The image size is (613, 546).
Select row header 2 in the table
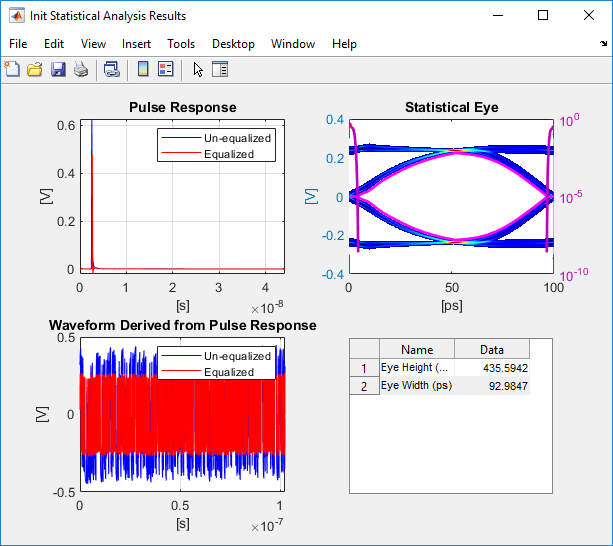(364, 386)
